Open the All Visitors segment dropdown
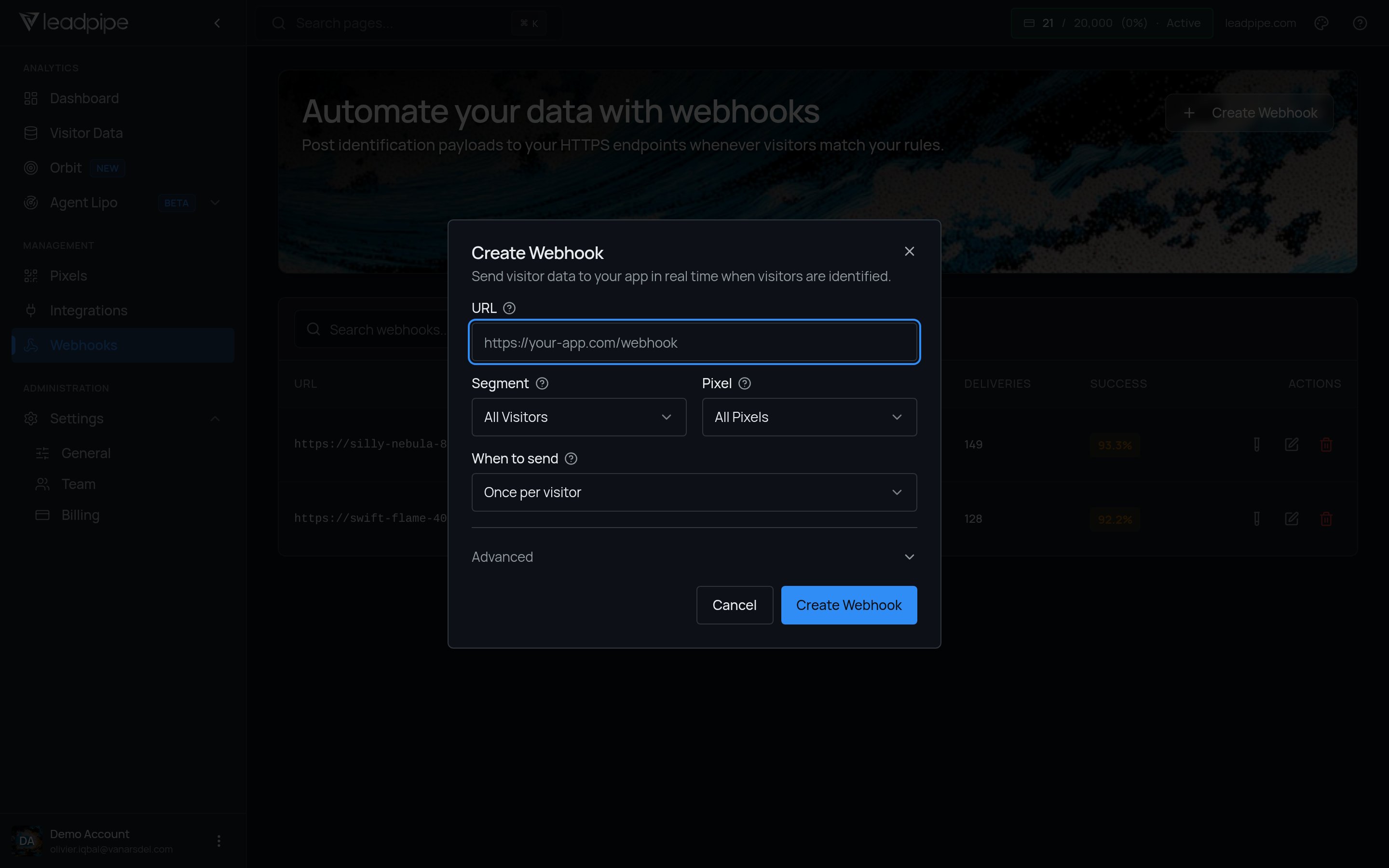The height and width of the screenshot is (868, 1389). [579, 417]
